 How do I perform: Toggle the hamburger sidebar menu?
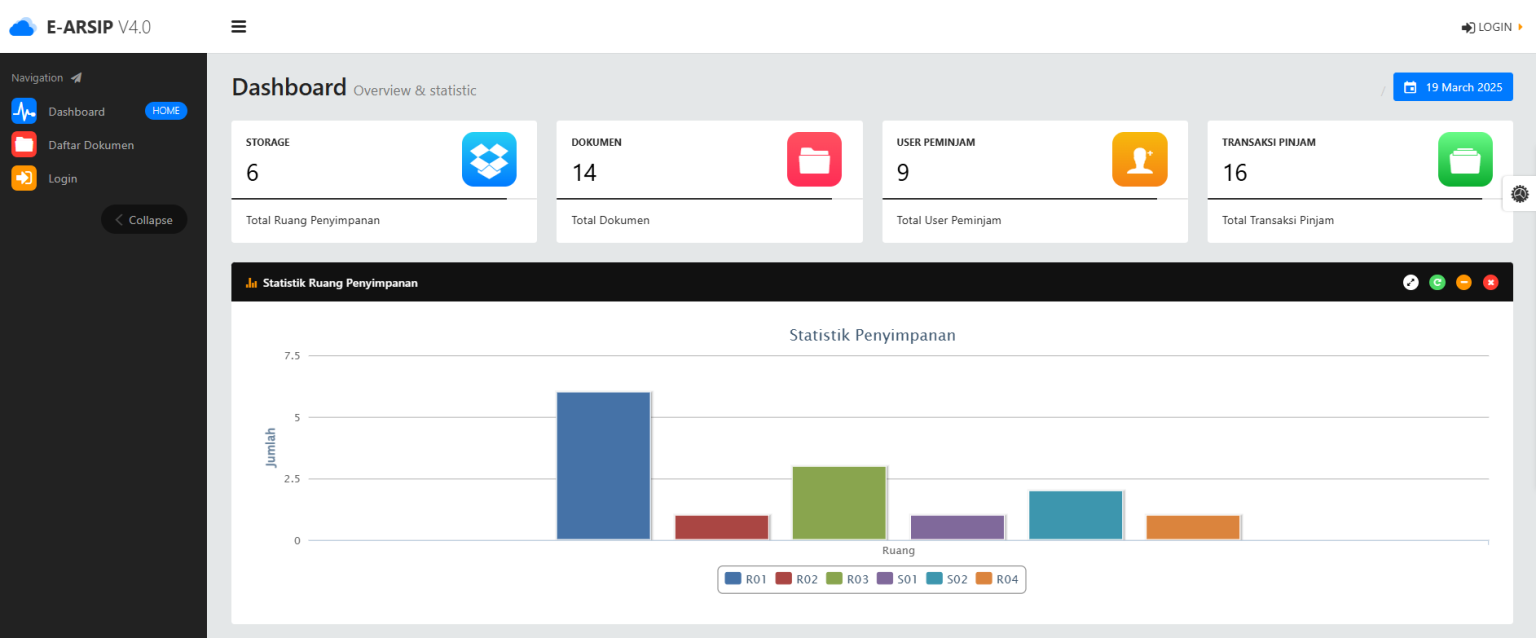(239, 27)
